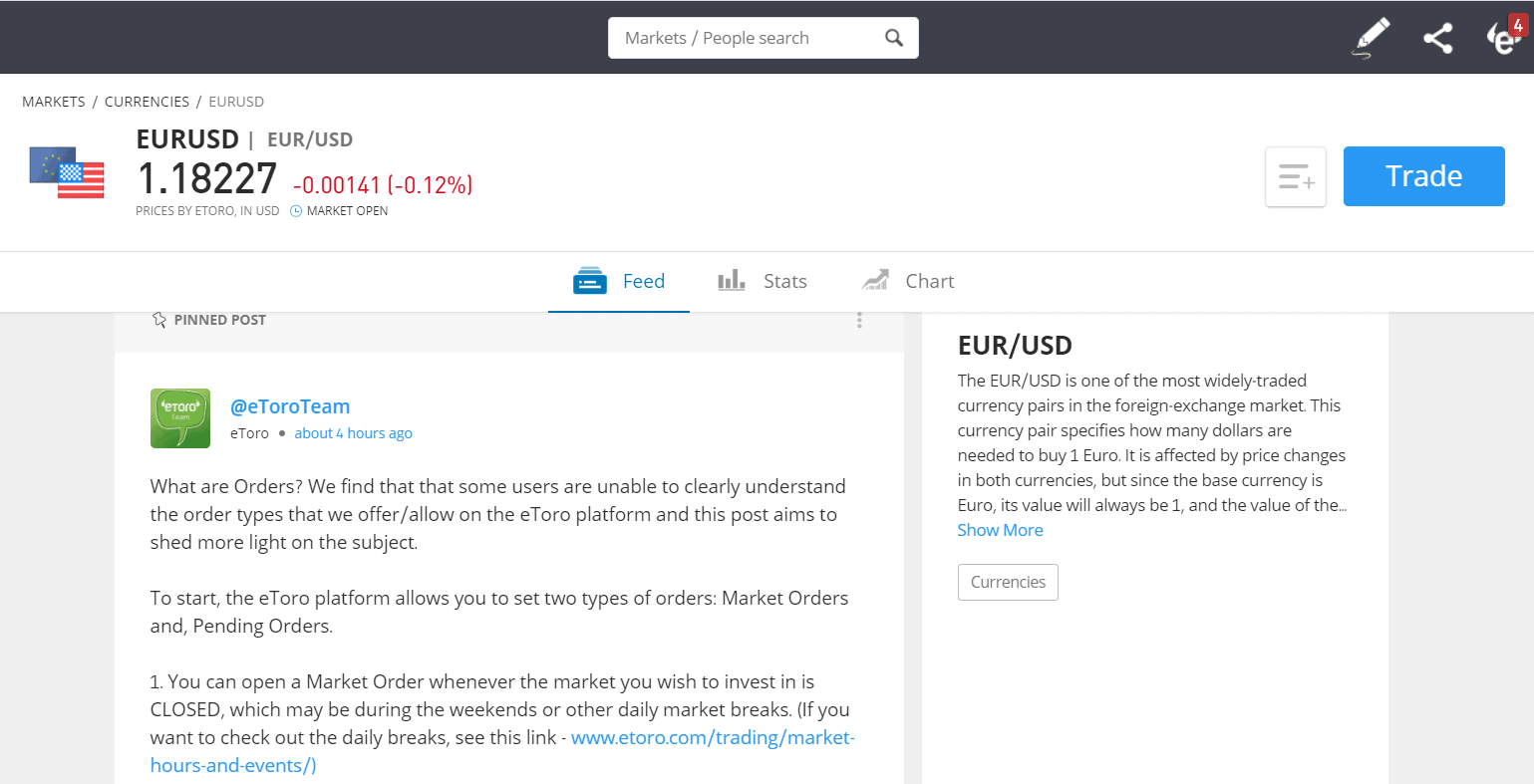This screenshot has width=1534, height=784.
Task: Click the pinned post pin icon
Action: (x=158, y=320)
